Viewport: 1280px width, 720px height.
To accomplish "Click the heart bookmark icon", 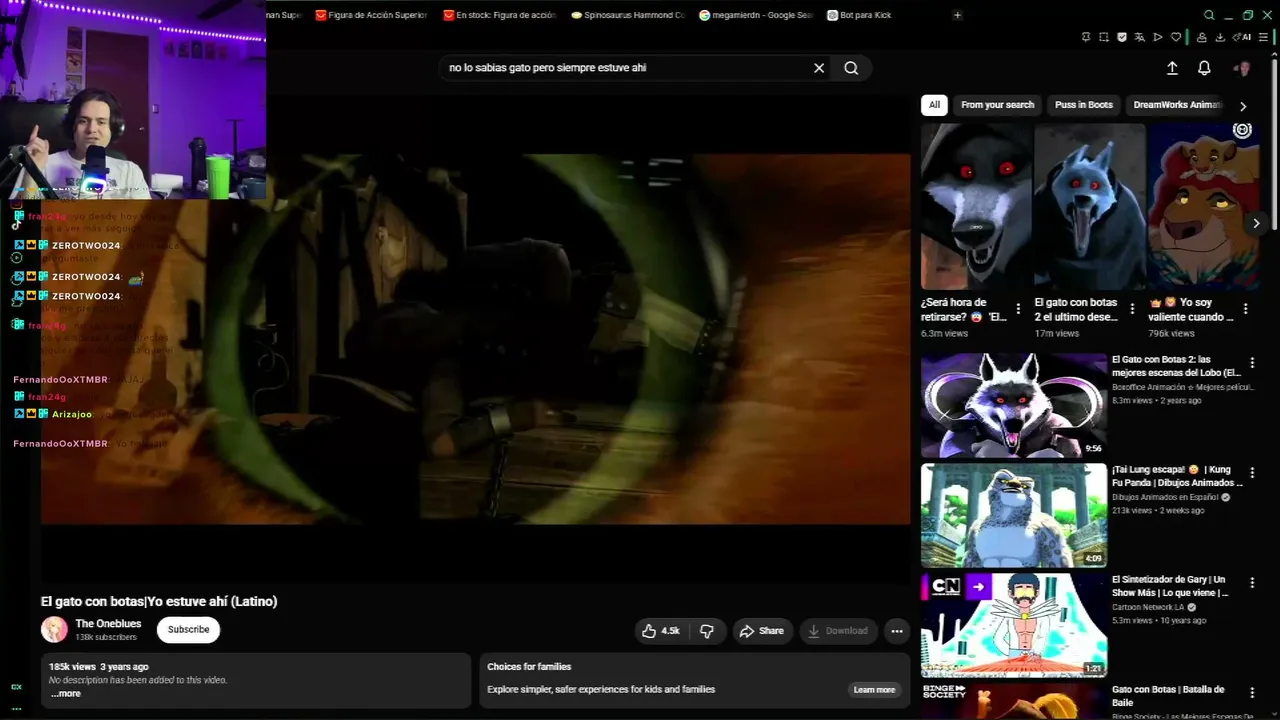I will click(x=1176, y=37).
